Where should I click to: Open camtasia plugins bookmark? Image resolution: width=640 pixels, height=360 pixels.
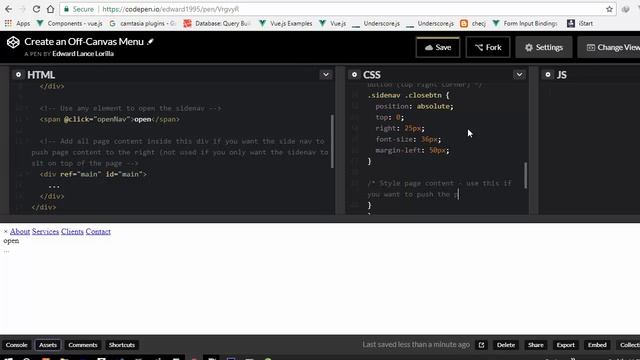pos(142,24)
